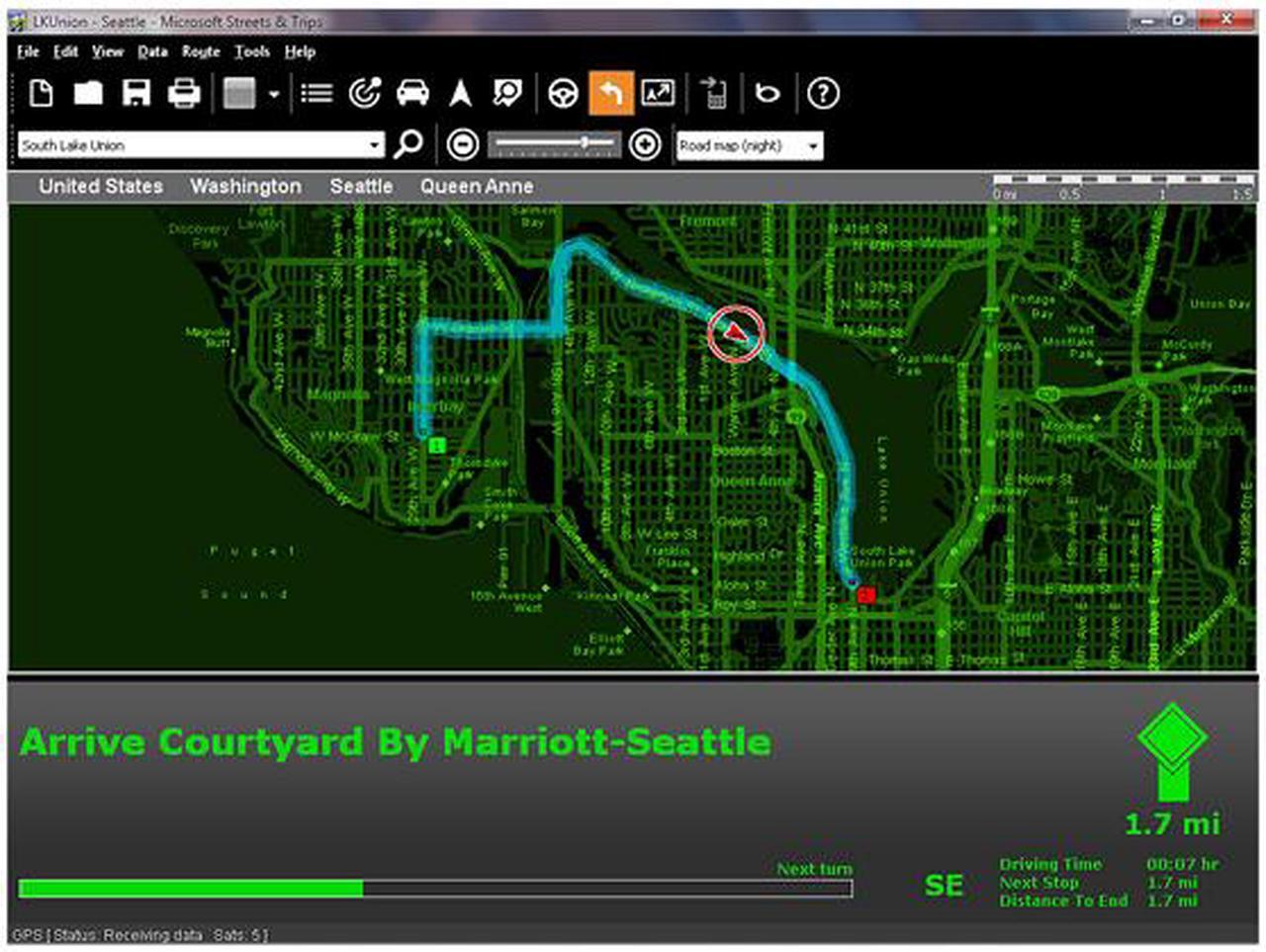Click Arrive Courtyard By Marriott-Seattle instruction
This screenshot has height=952, width=1266.
coord(396,741)
